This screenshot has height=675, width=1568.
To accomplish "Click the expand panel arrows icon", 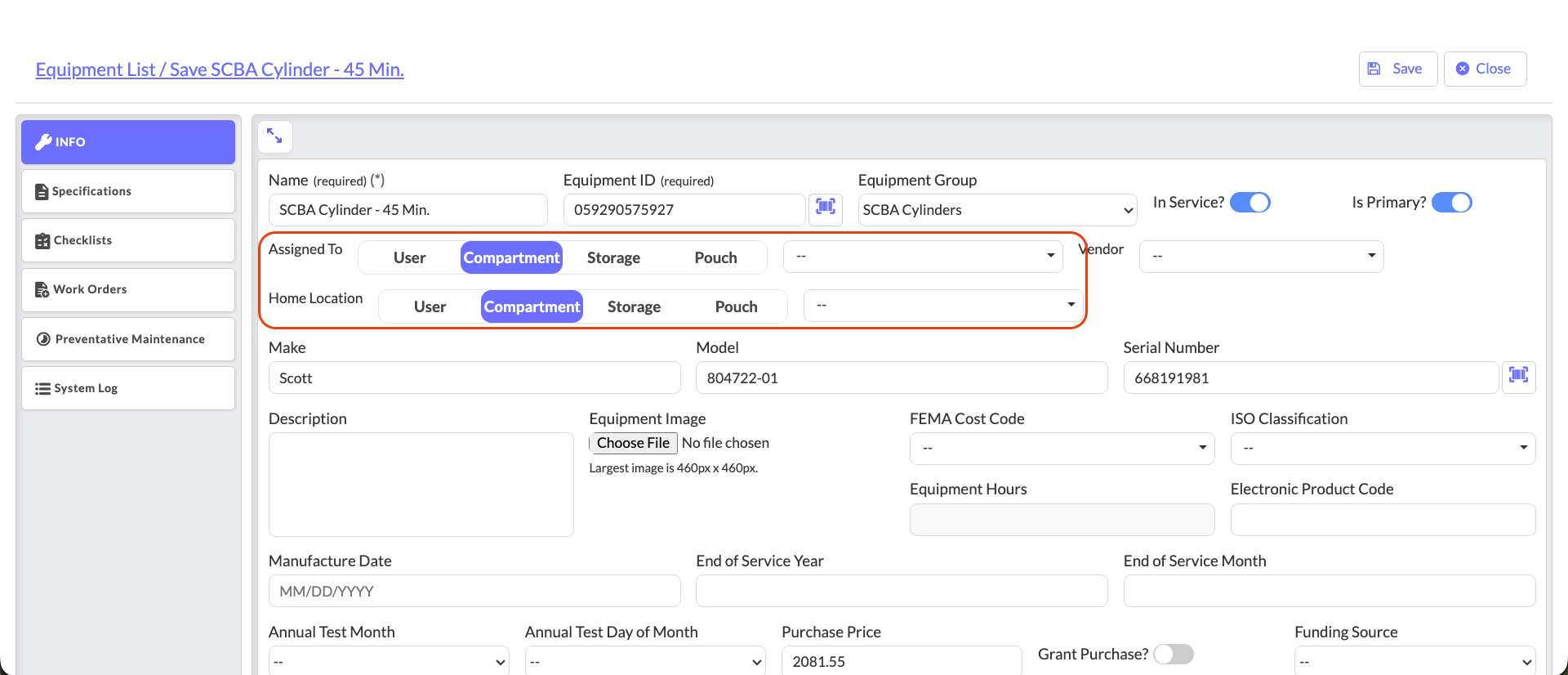I will (x=274, y=136).
